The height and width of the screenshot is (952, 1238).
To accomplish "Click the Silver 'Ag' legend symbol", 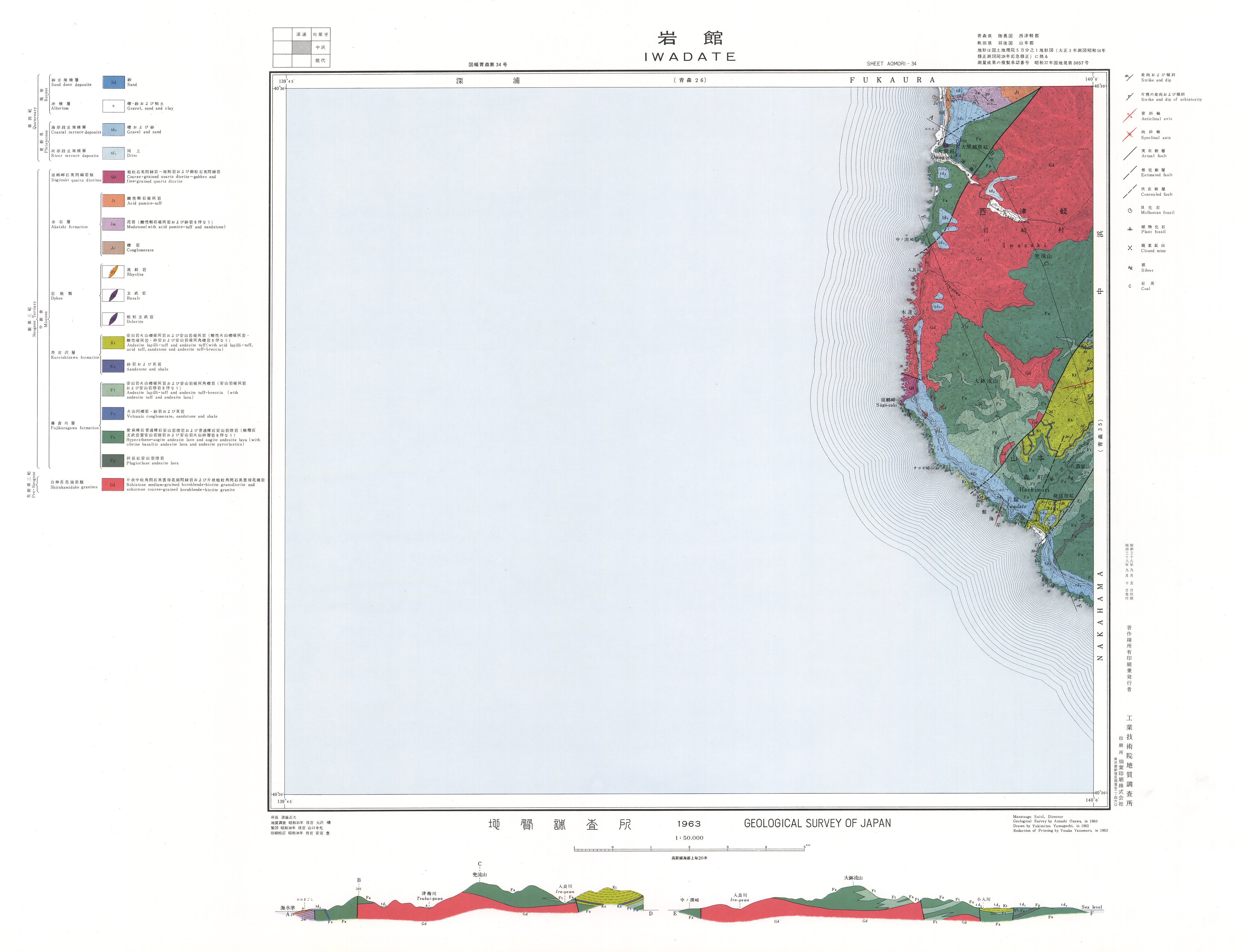I will pos(1130,267).
